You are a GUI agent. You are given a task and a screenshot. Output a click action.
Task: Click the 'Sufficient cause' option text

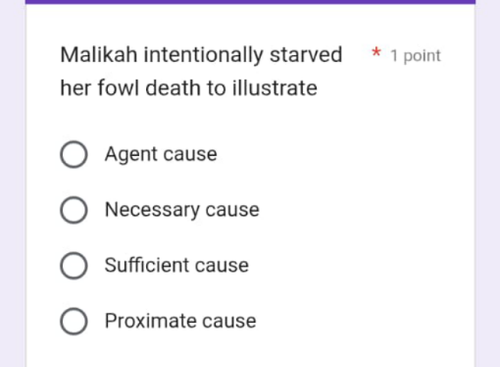tap(177, 265)
